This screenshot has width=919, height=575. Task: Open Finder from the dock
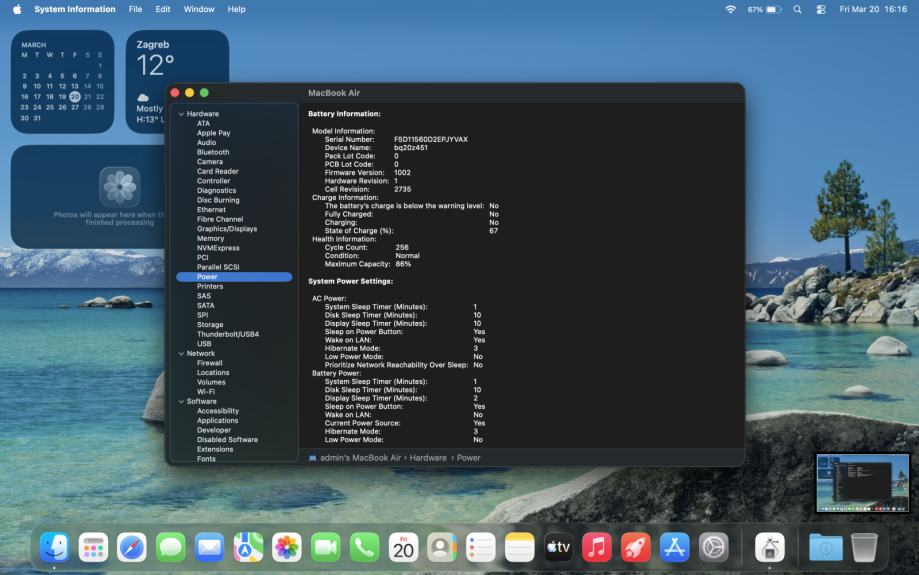point(54,547)
